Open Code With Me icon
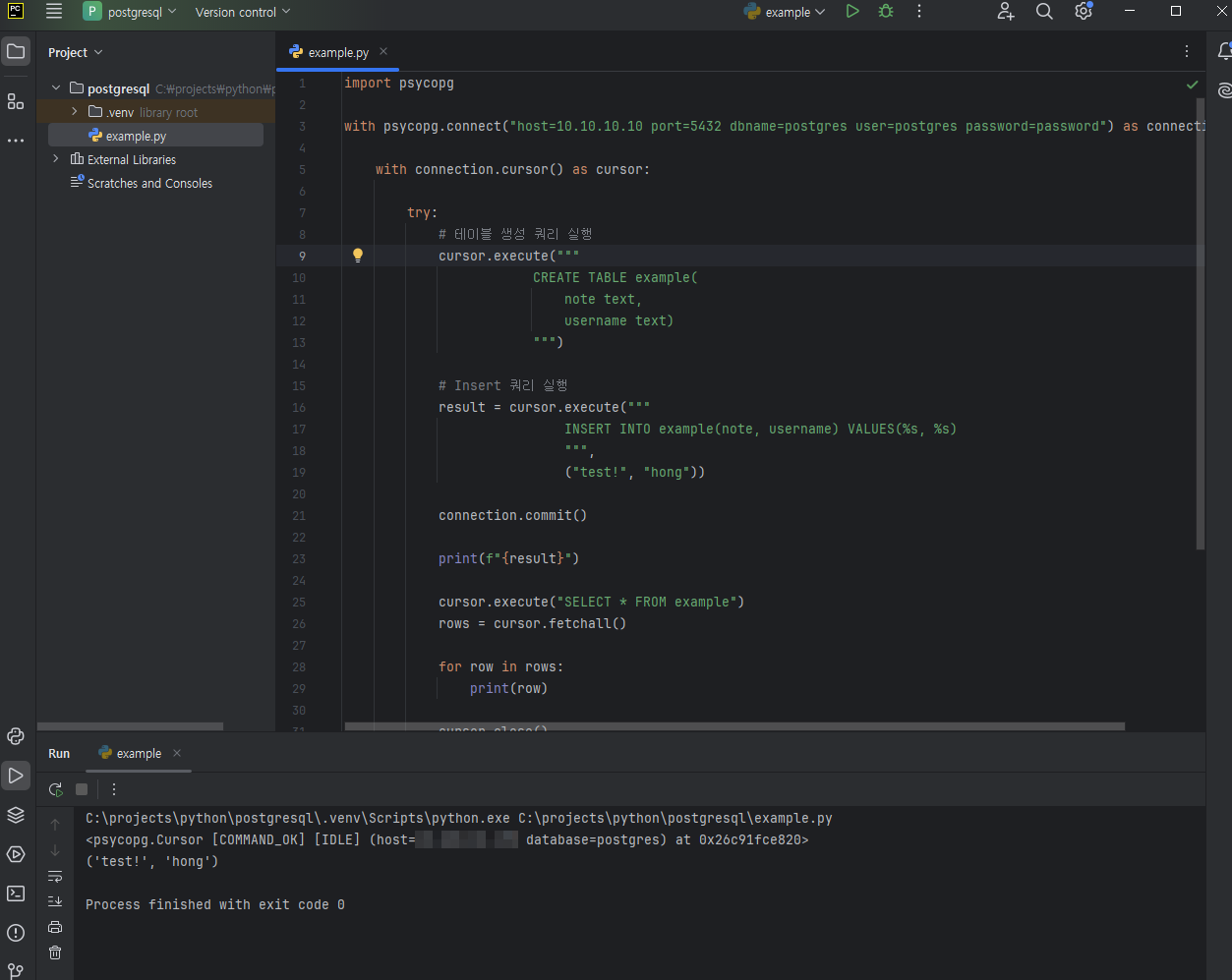 [x=1005, y=12]
